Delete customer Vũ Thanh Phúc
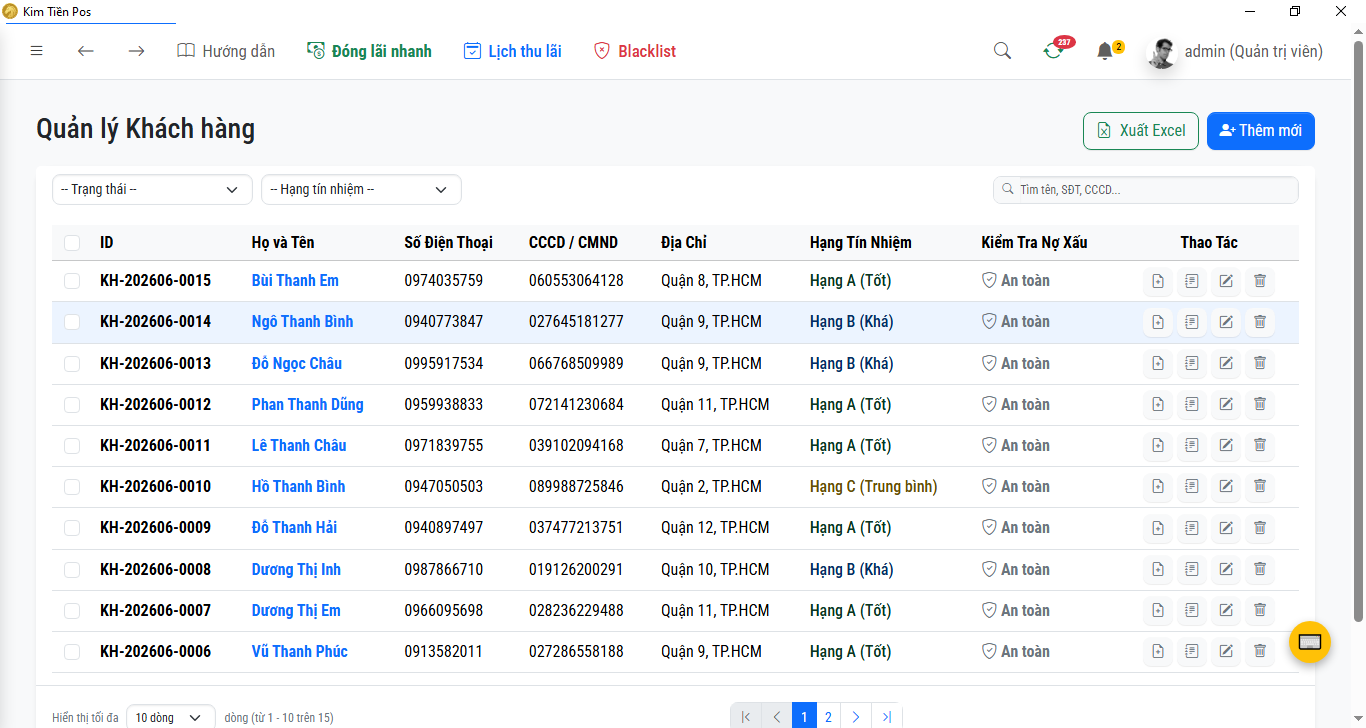 pyautogui.click(x=1260, y=651)
